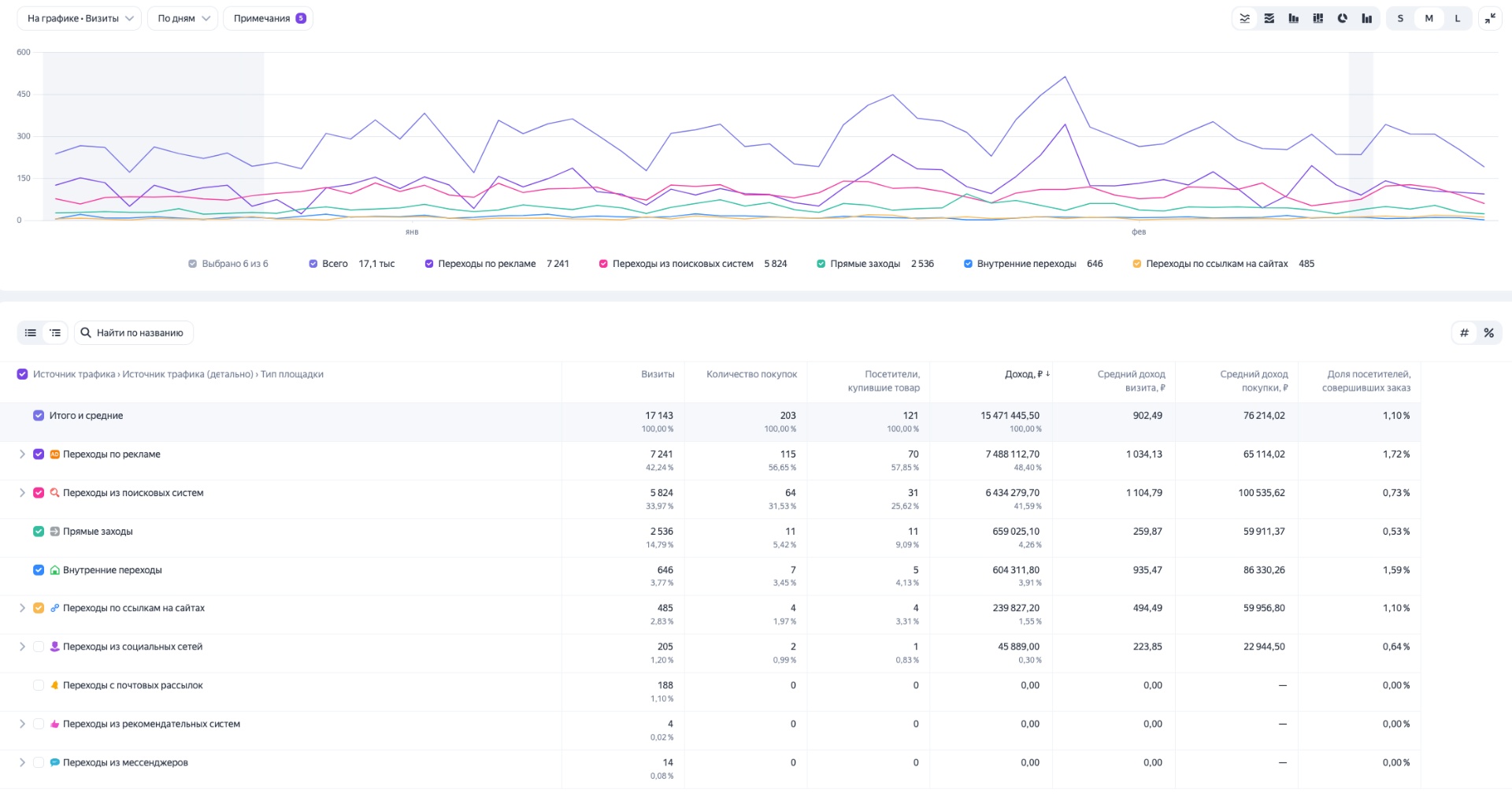Uncheck the Прямые заходы legend checkbox
Screen dimensions: 1512x797
click(820, 263)
